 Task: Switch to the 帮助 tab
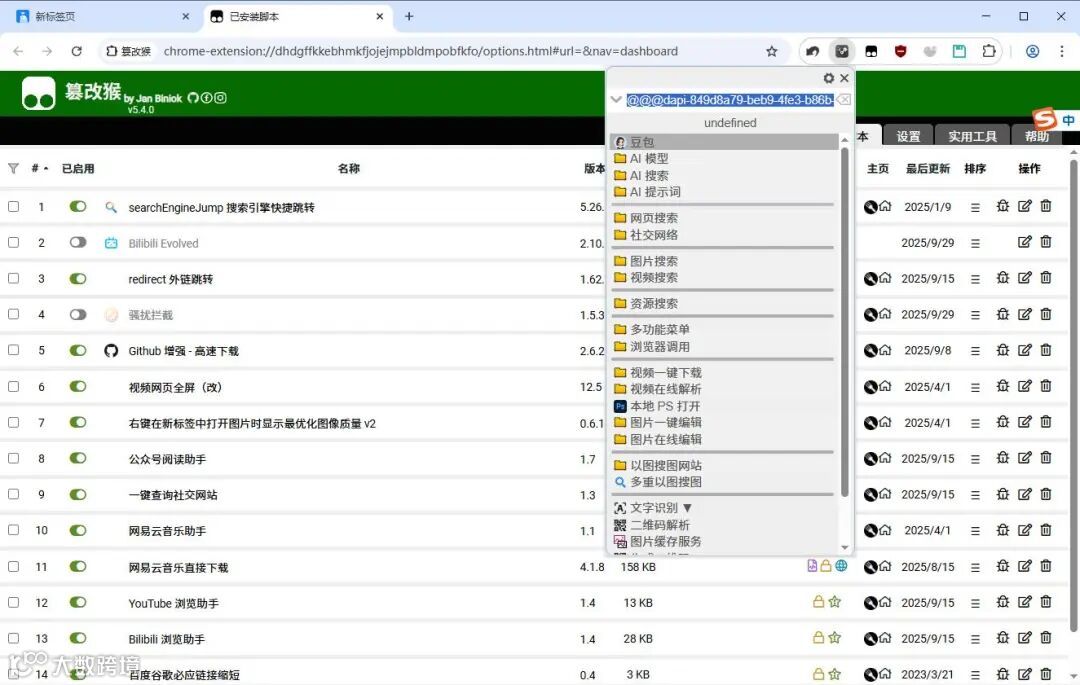[x=1037, y=136]
